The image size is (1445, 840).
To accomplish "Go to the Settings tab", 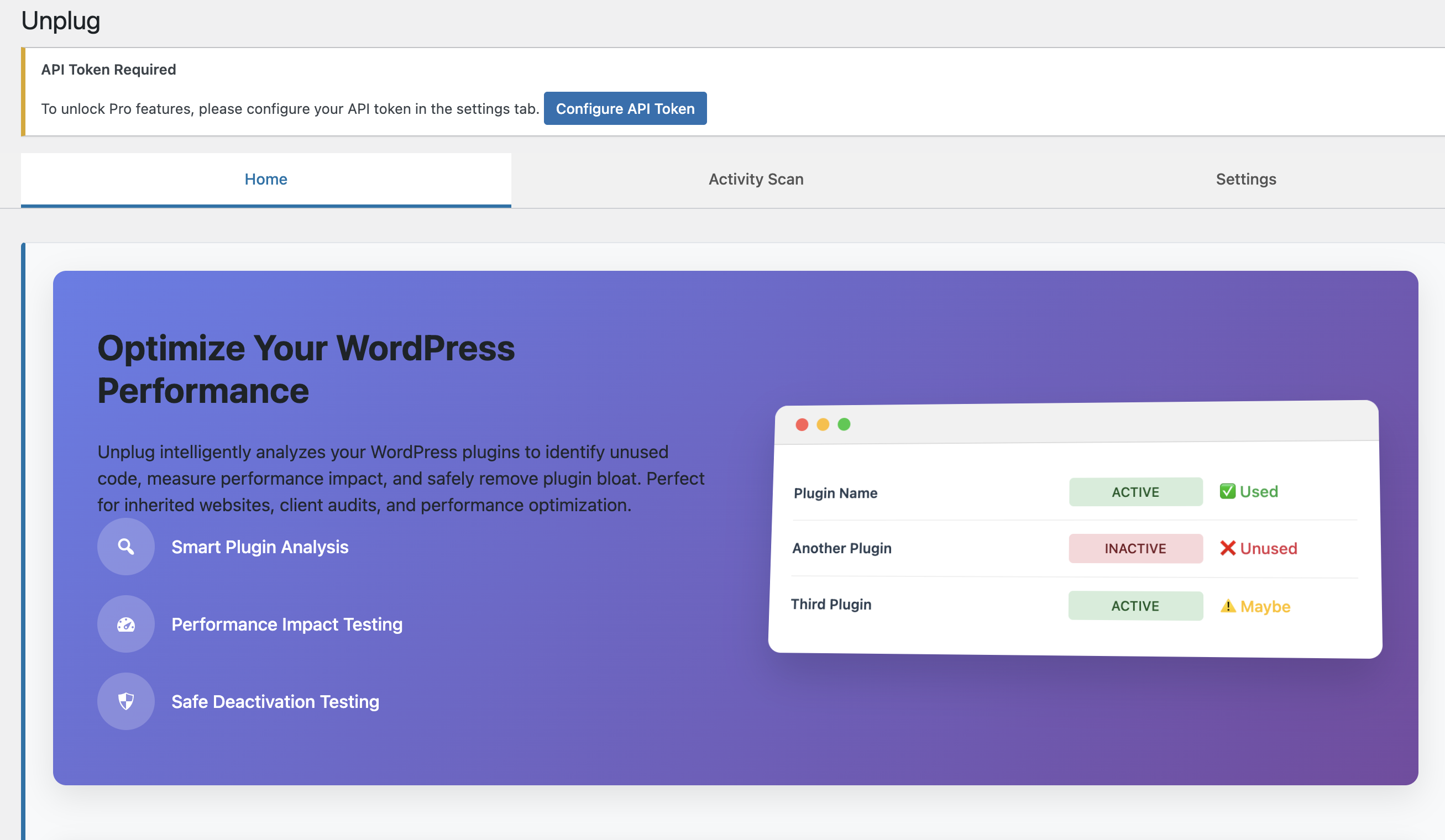I will coord(1246,179).
